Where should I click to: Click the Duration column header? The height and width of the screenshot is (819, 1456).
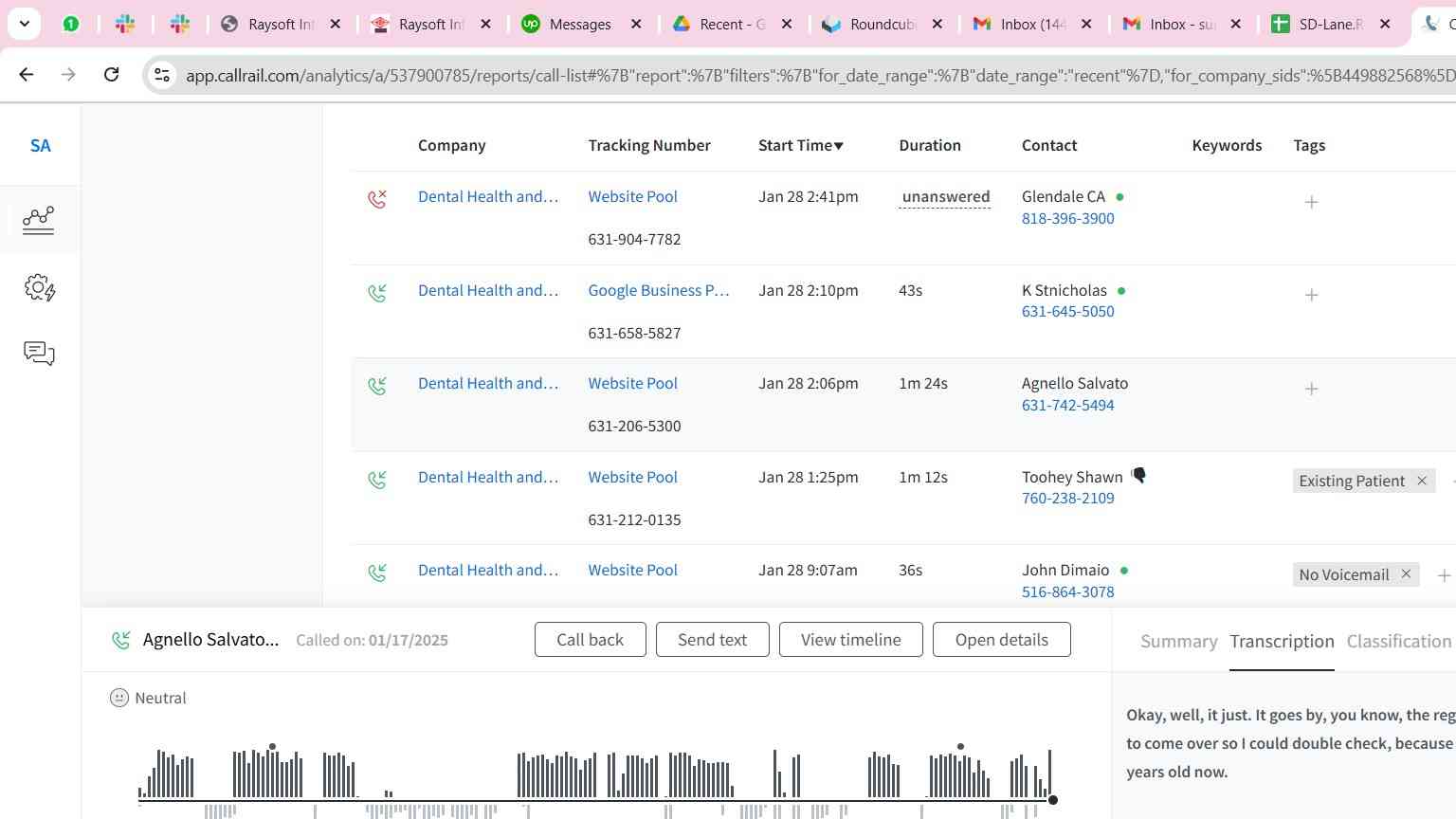[929, 145]
